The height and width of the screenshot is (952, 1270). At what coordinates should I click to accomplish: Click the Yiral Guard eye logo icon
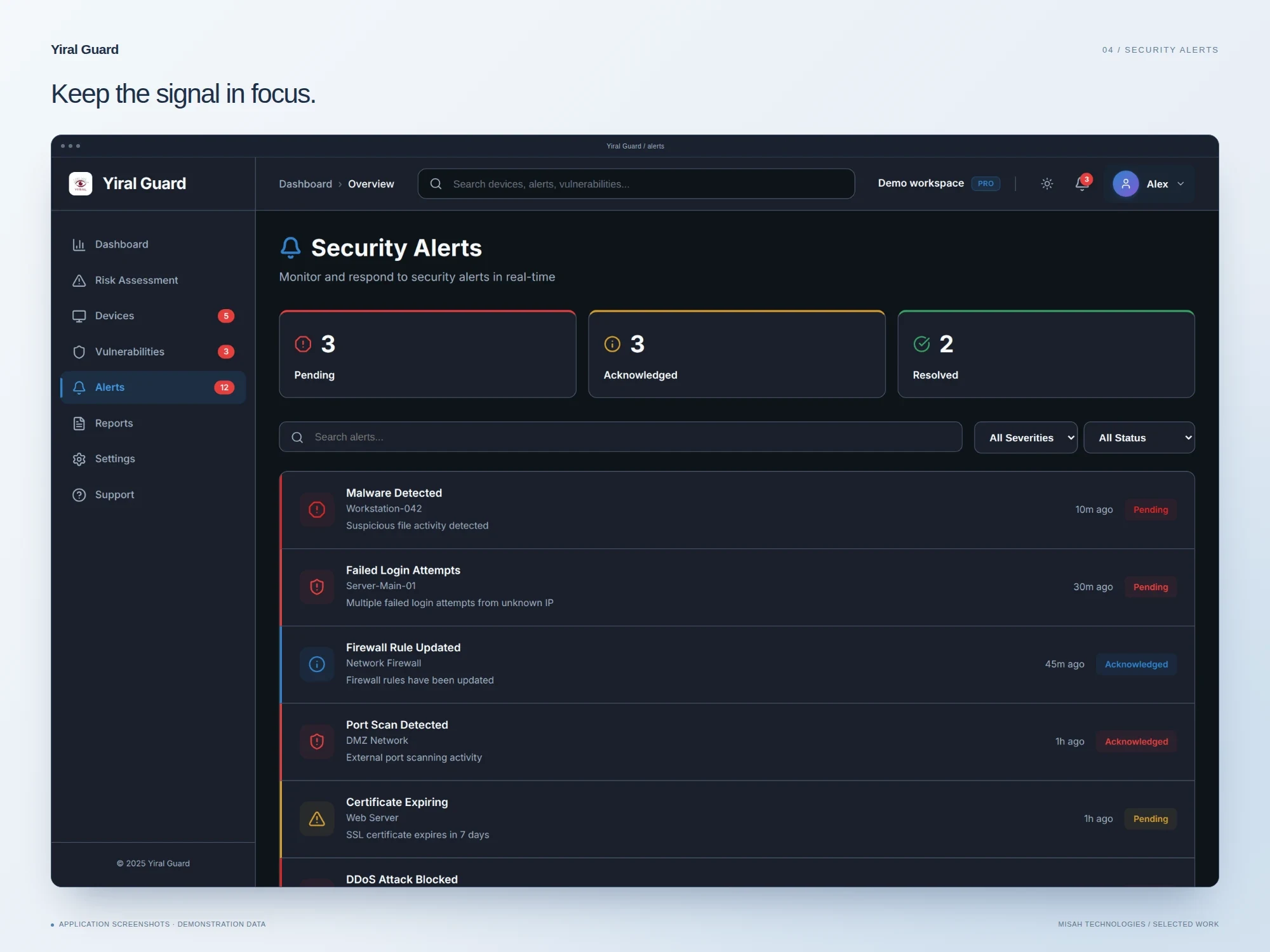pyautogui.click(x=81, y=184)
